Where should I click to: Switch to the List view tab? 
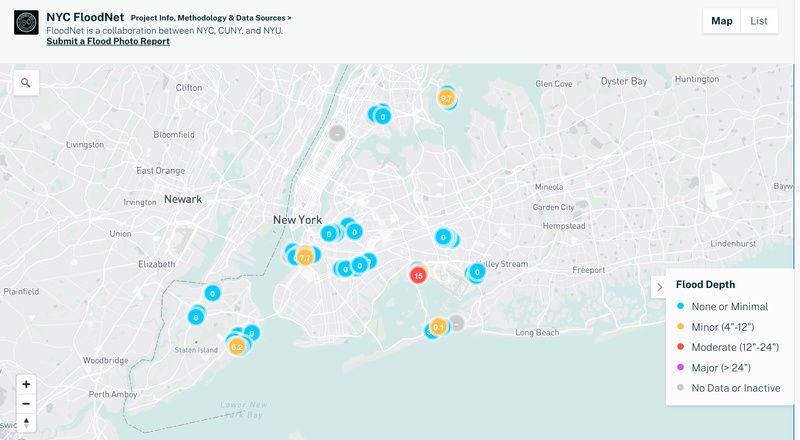[759, 21]
